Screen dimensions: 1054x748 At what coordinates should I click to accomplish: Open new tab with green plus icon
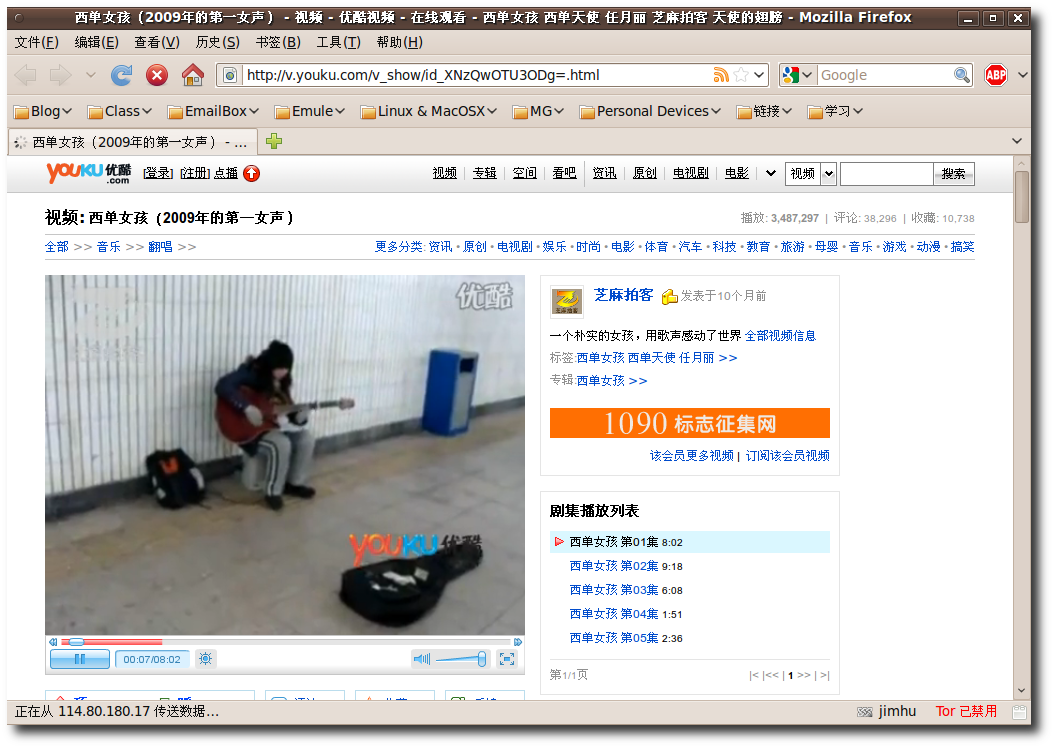[x=274, y=141]
